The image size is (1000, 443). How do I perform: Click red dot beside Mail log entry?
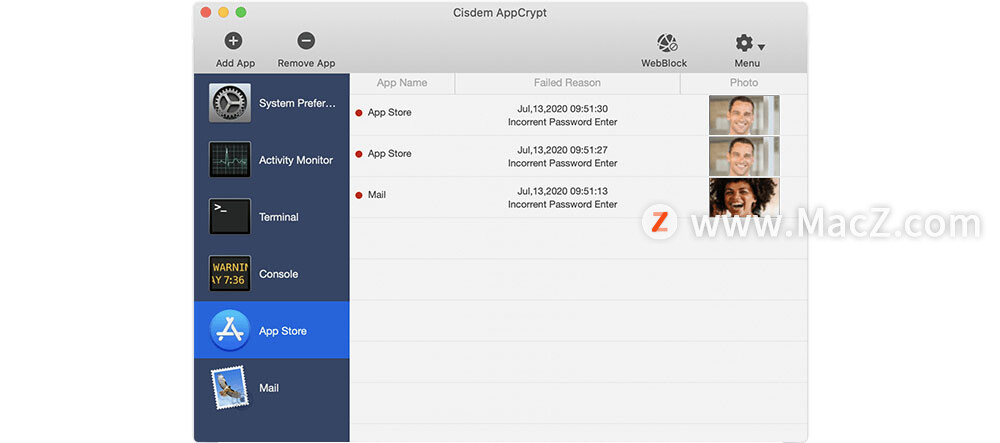pos(358,195)
